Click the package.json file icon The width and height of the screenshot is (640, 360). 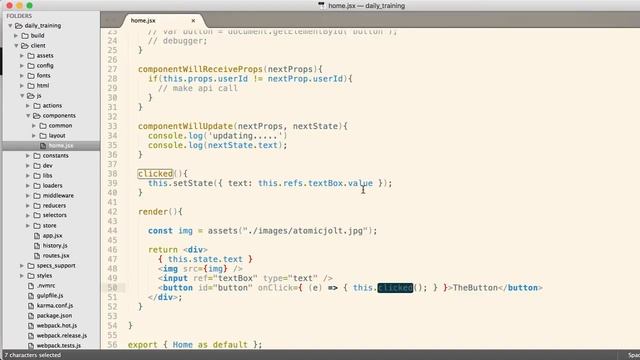[x=31, y=316]
